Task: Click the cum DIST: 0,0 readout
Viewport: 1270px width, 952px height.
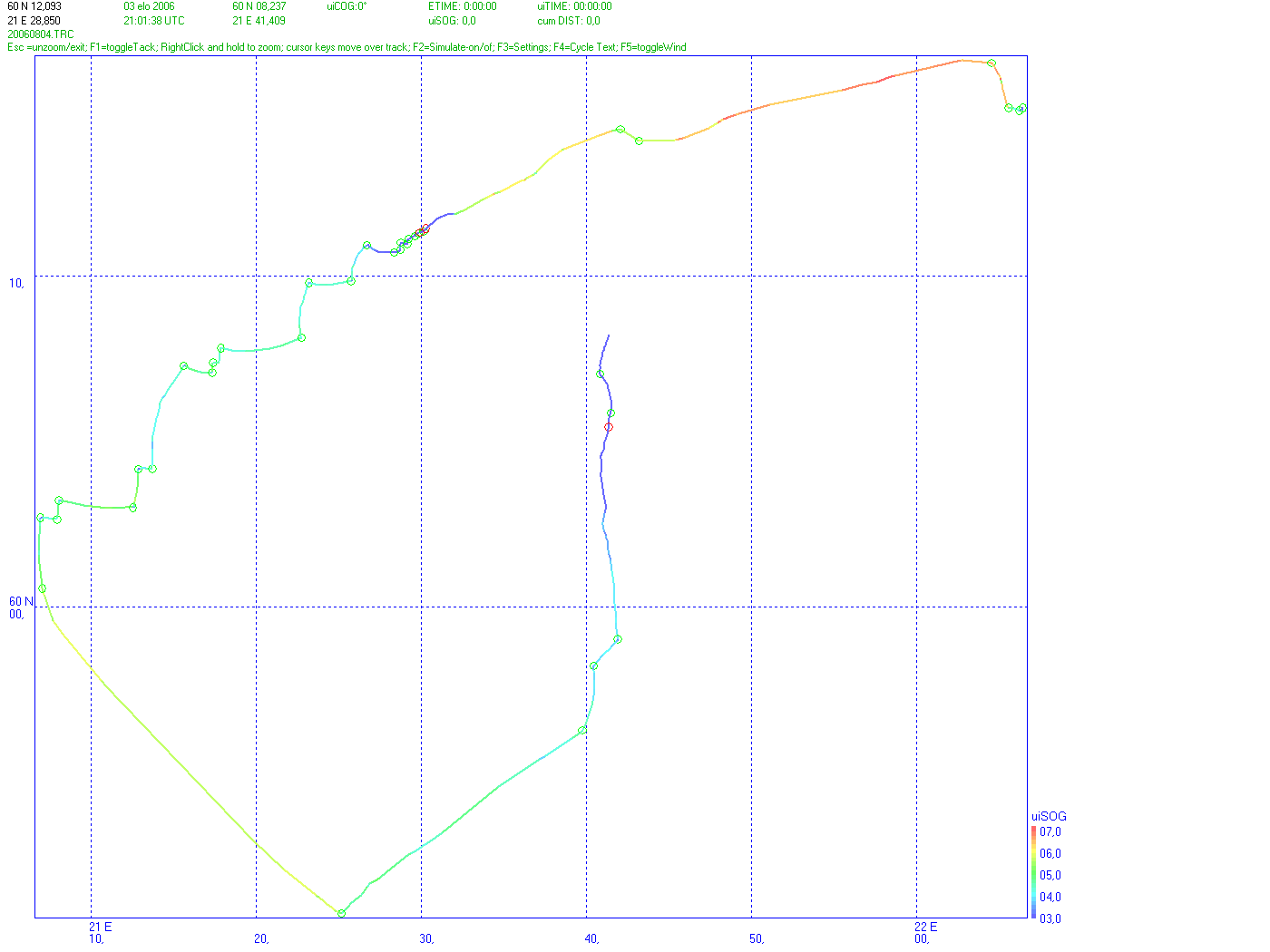Action: pos(569,21)
